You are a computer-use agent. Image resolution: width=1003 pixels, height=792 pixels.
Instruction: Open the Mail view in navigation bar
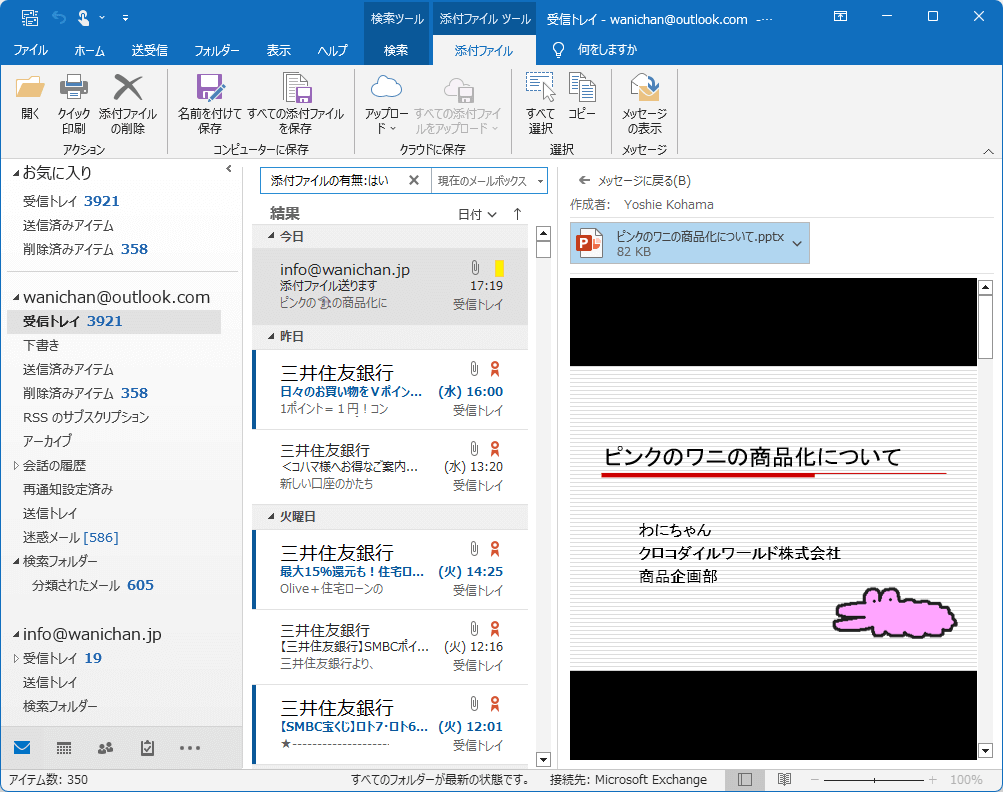(22, 747)
